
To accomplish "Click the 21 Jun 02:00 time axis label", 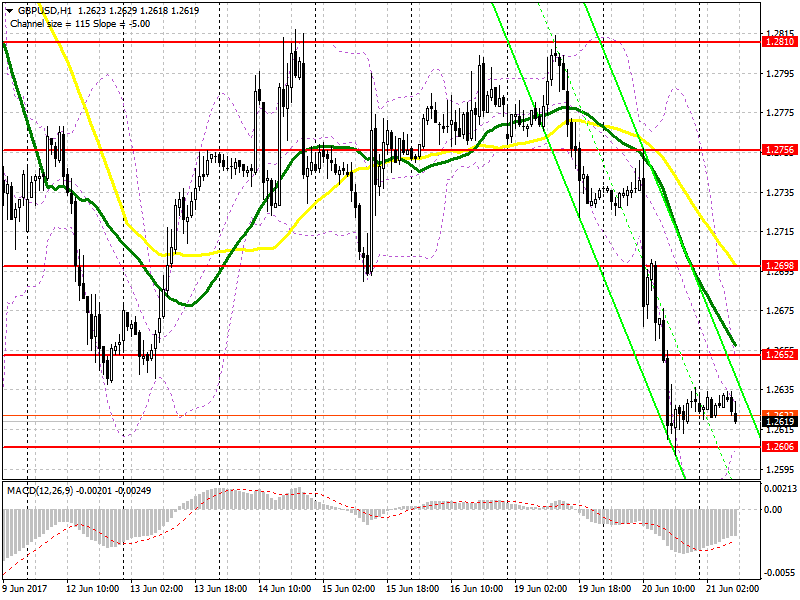I will point(733,588).
